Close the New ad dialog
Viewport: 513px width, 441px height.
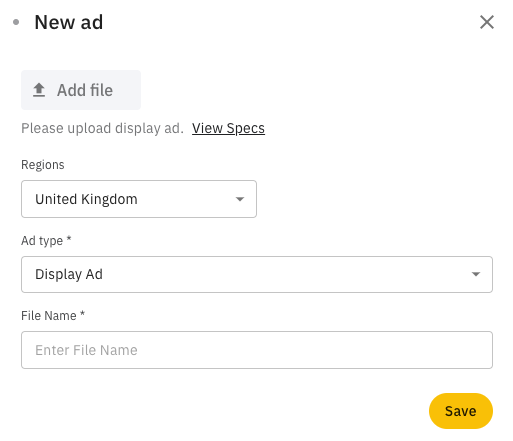(487, 22)
